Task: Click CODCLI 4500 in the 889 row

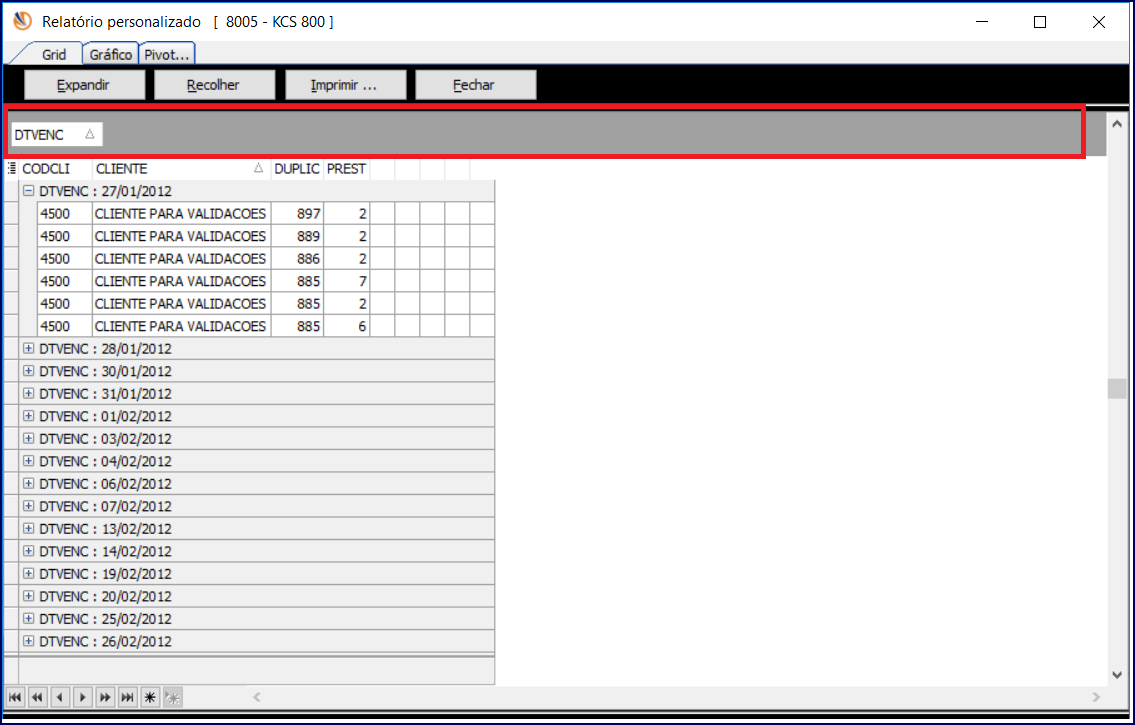Action: pos(64,236)
